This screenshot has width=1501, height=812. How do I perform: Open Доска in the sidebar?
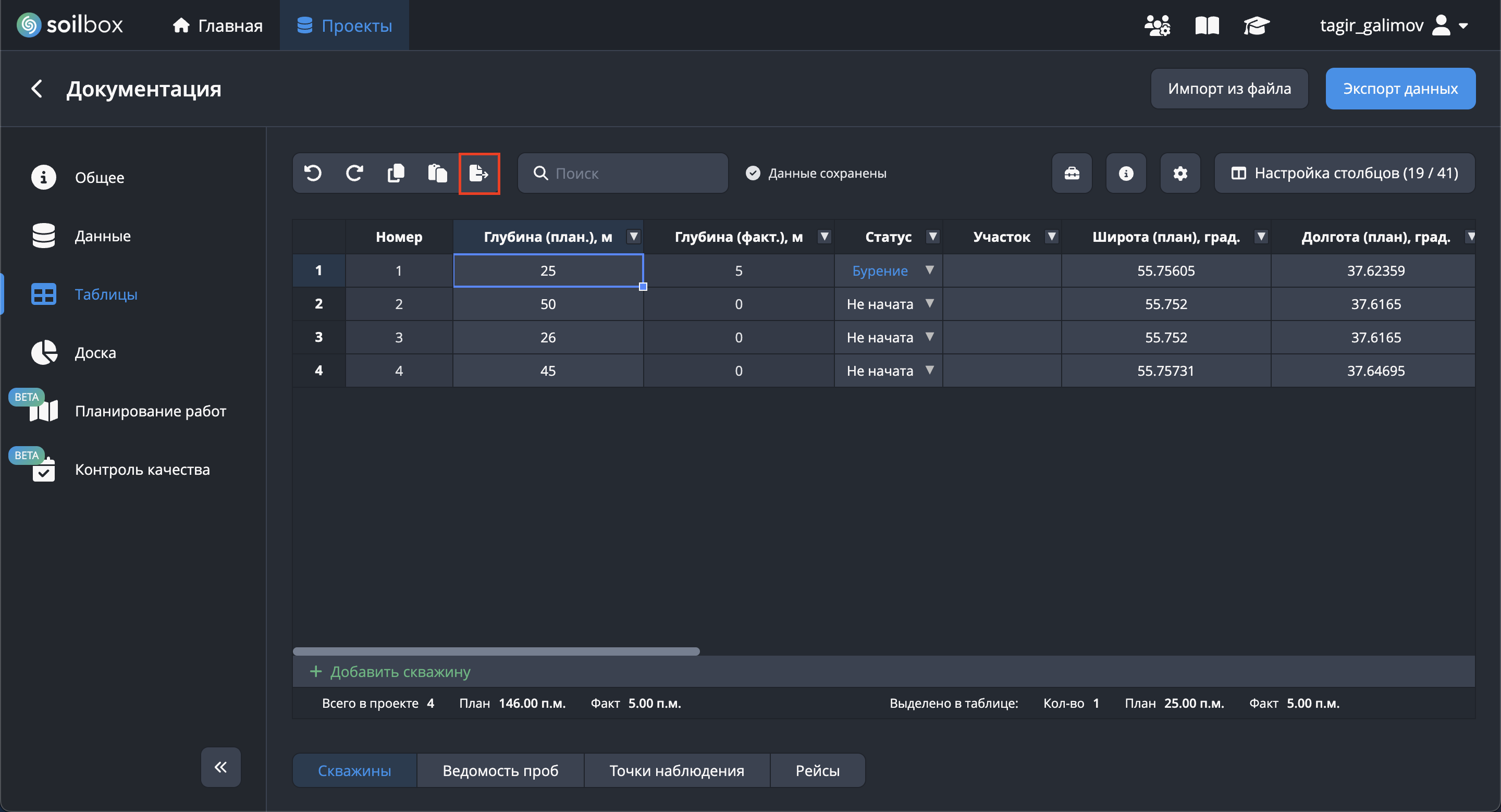coord(95,352)
